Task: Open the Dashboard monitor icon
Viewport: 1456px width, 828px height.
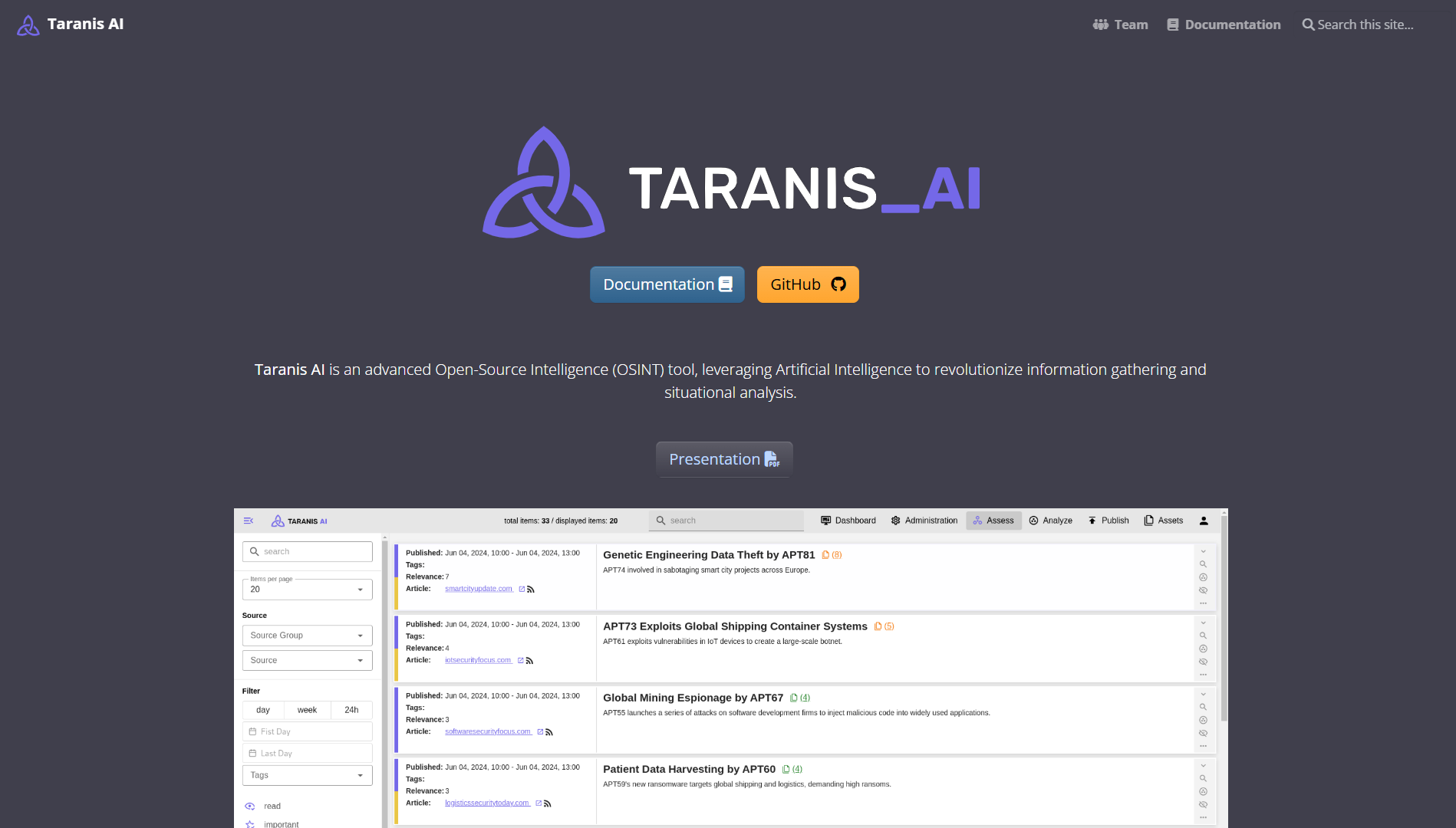Action: coord(826,521)
